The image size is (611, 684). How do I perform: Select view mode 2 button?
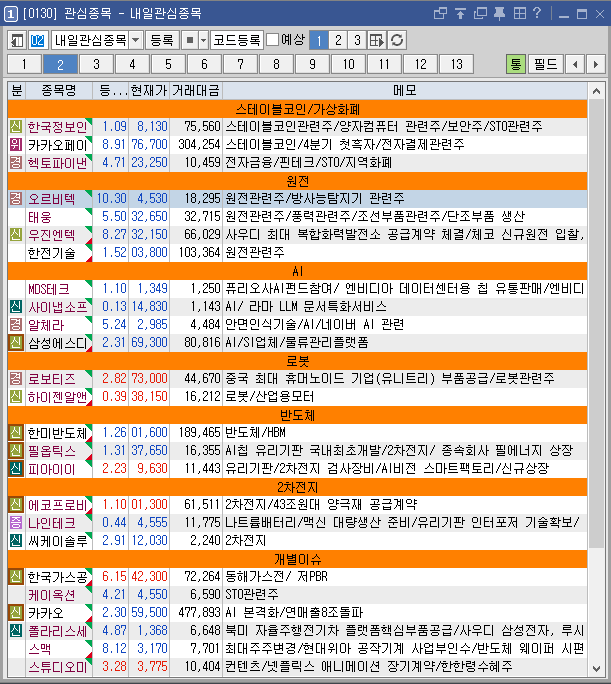coord(338,41)
